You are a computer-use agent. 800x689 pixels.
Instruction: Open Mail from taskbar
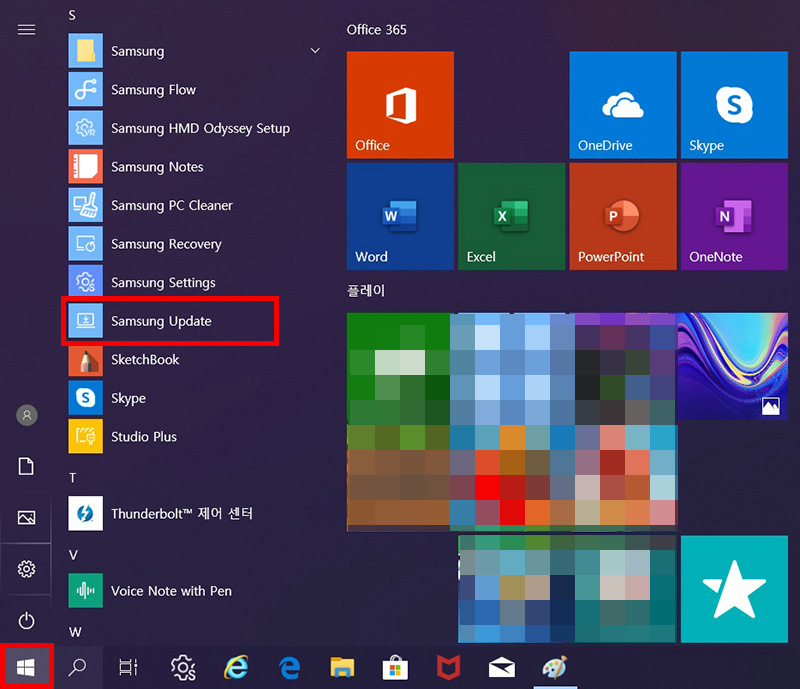[x=502, y=667]
